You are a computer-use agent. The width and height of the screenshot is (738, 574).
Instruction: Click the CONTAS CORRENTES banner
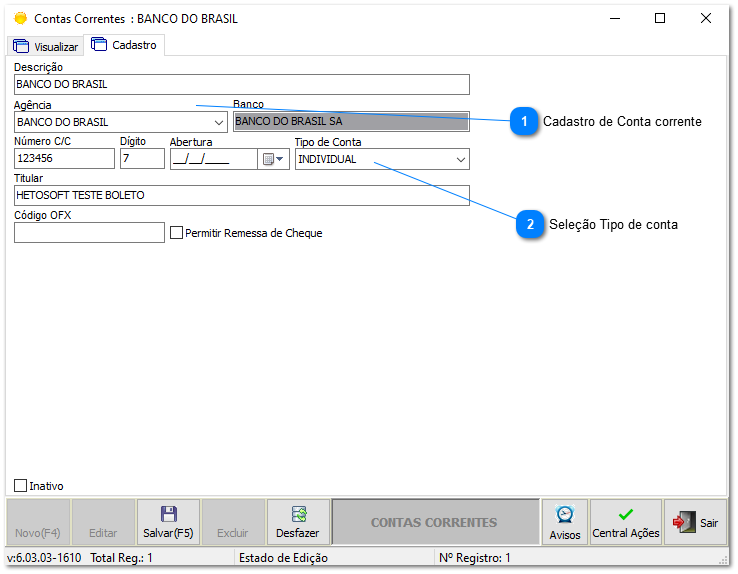pyautogui.click(x=435, y=522)
